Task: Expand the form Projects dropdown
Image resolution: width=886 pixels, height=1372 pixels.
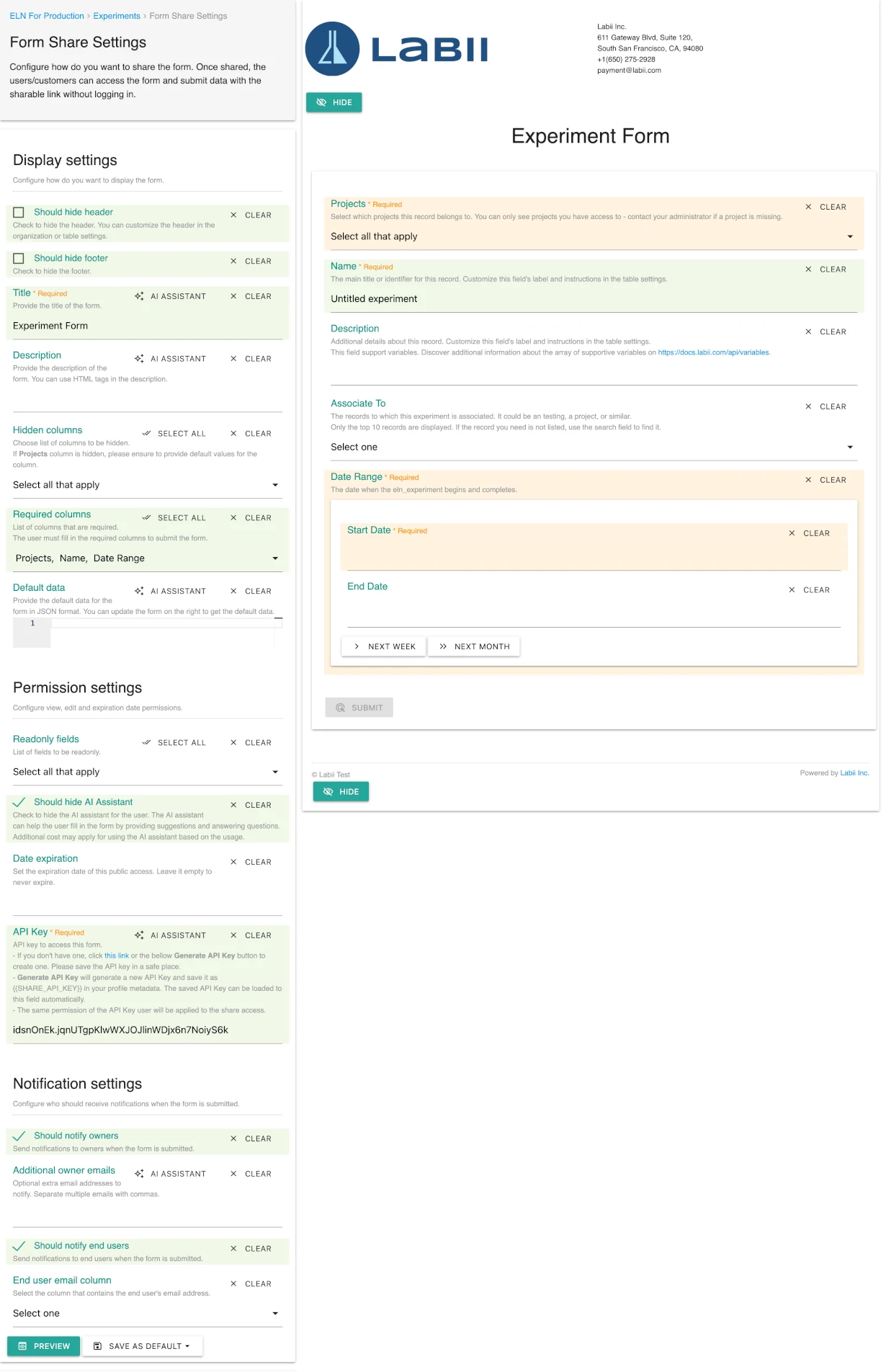Action: coord(594,237)
